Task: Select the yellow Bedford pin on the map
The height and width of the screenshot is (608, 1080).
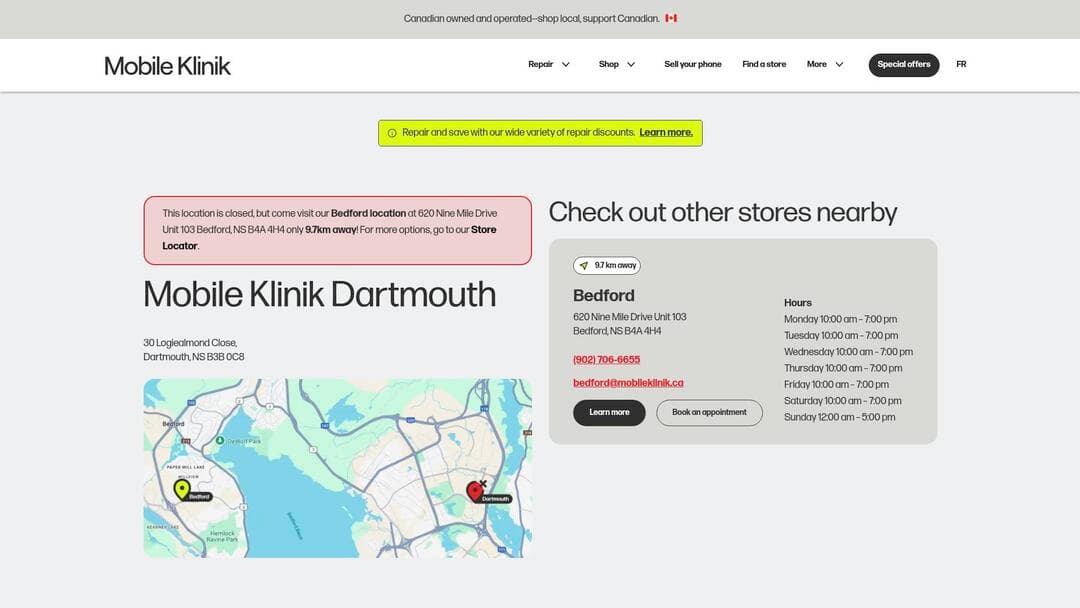Action: (181, 489)
